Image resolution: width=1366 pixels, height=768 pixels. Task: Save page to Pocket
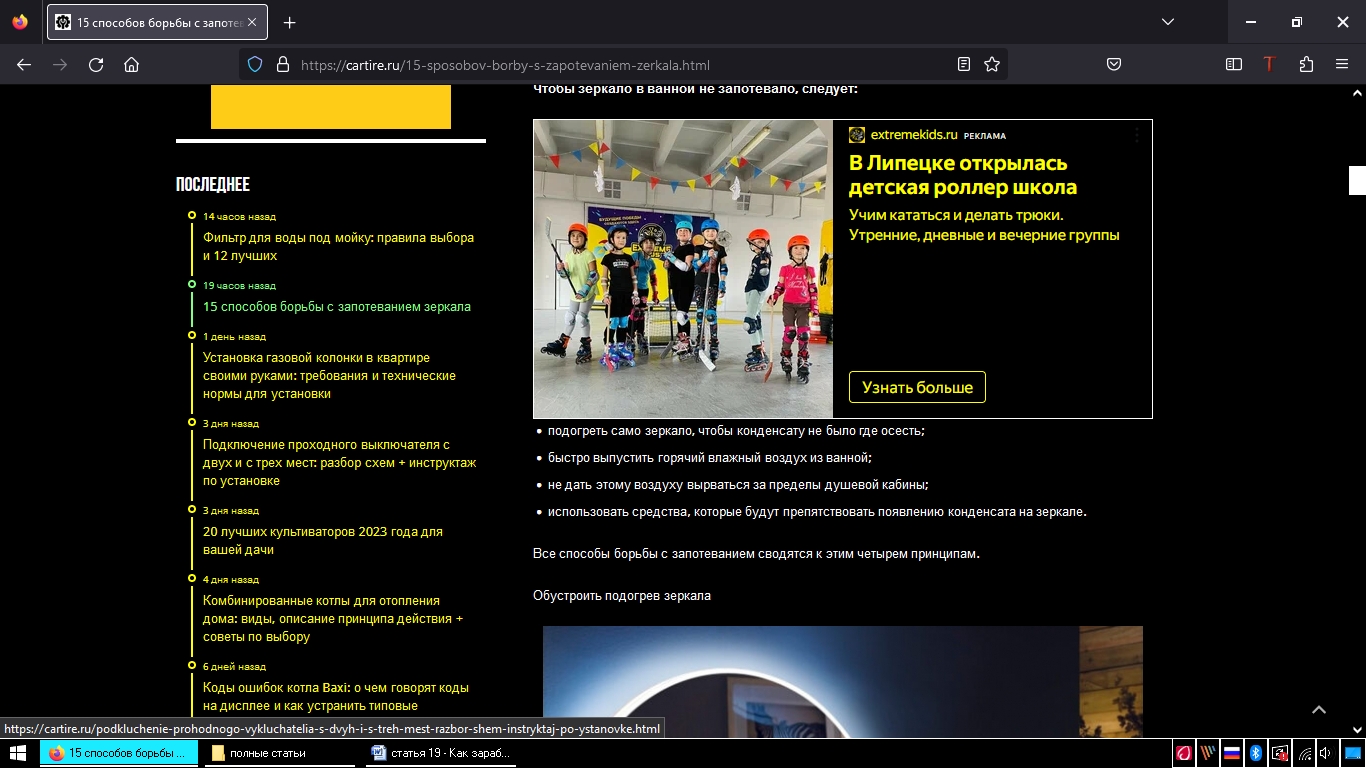point(1114,64)
